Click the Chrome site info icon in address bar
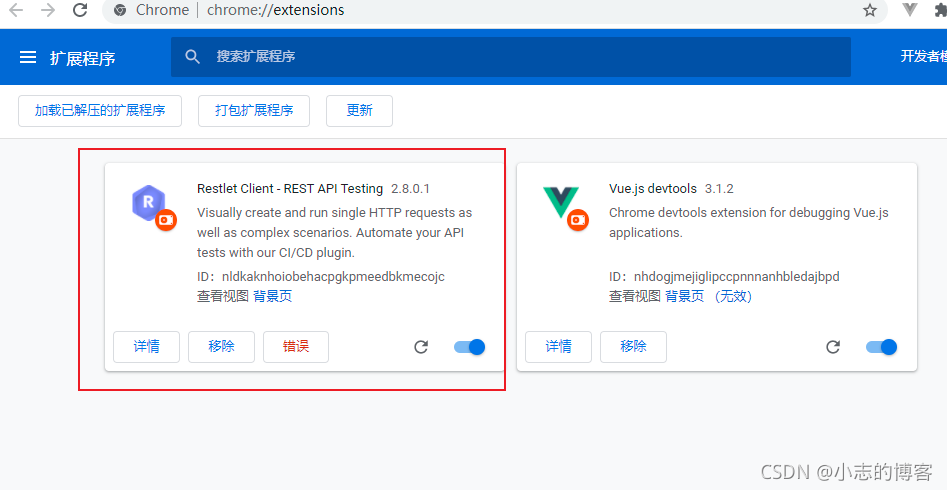947x490 pixels. pyautogui.click(x=120, y=10)
